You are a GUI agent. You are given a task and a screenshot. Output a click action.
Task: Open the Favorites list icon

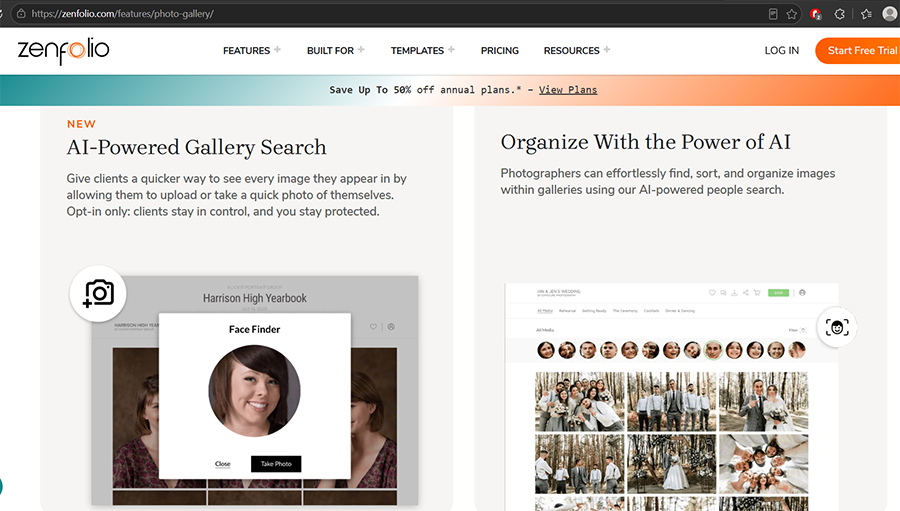[866, 14]
